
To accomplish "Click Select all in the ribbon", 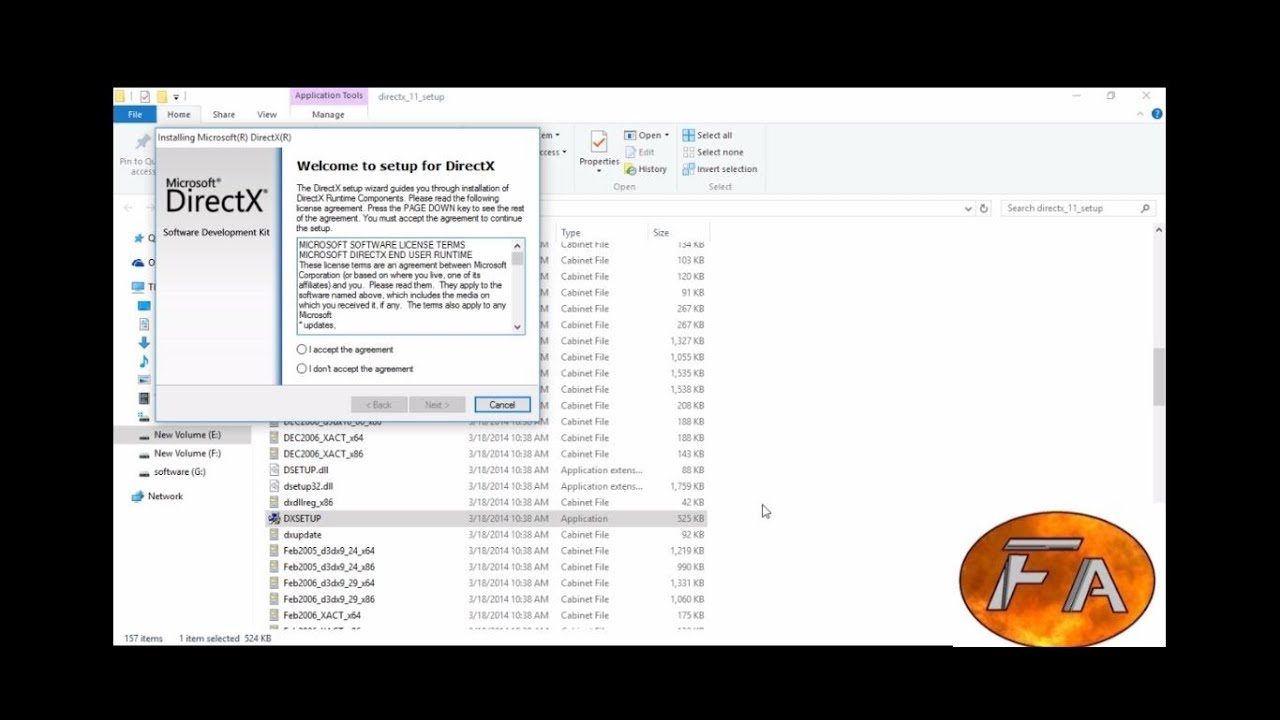I will (707, 135).
